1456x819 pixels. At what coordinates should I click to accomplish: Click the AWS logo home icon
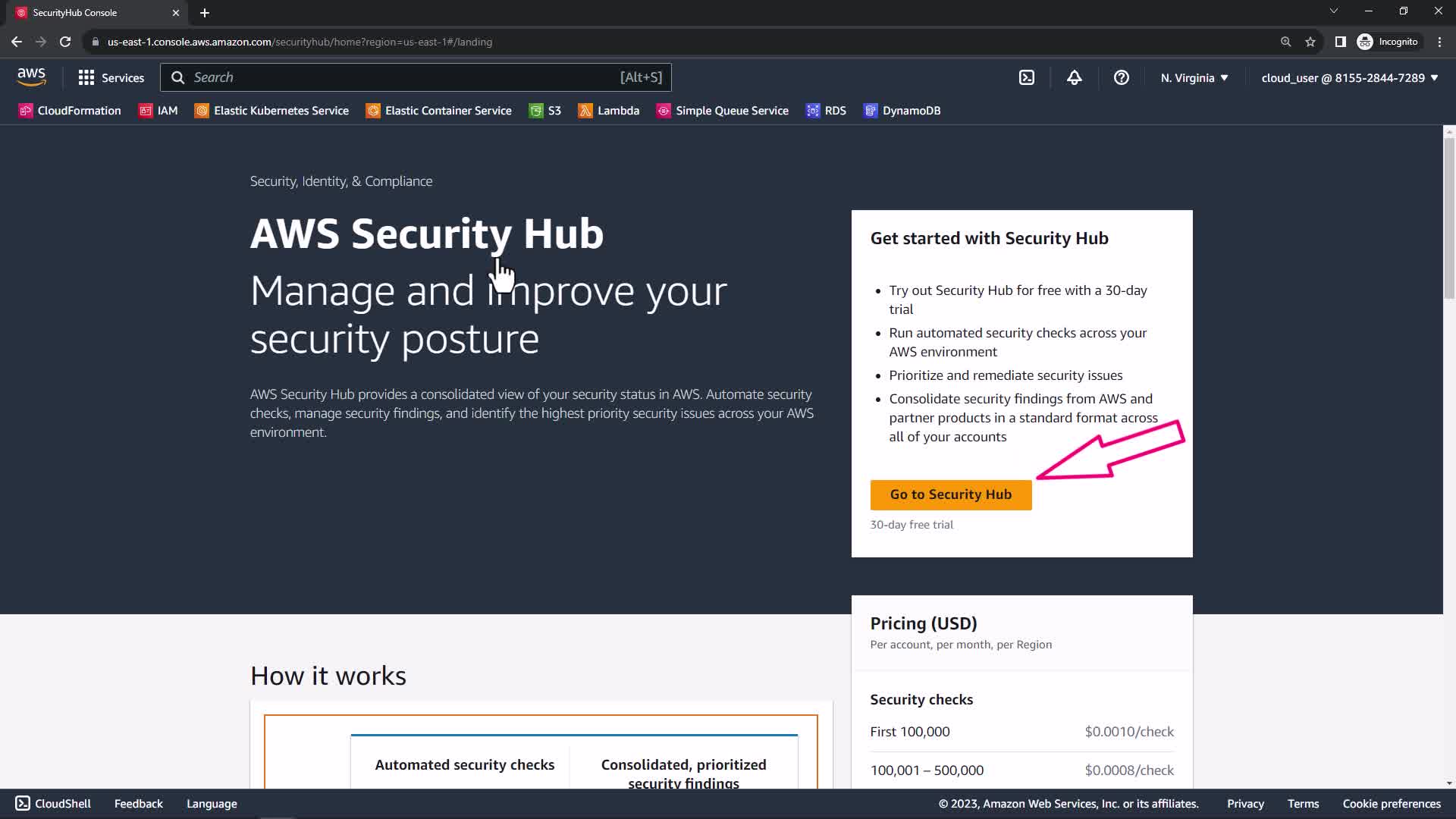tap(31, 77)
